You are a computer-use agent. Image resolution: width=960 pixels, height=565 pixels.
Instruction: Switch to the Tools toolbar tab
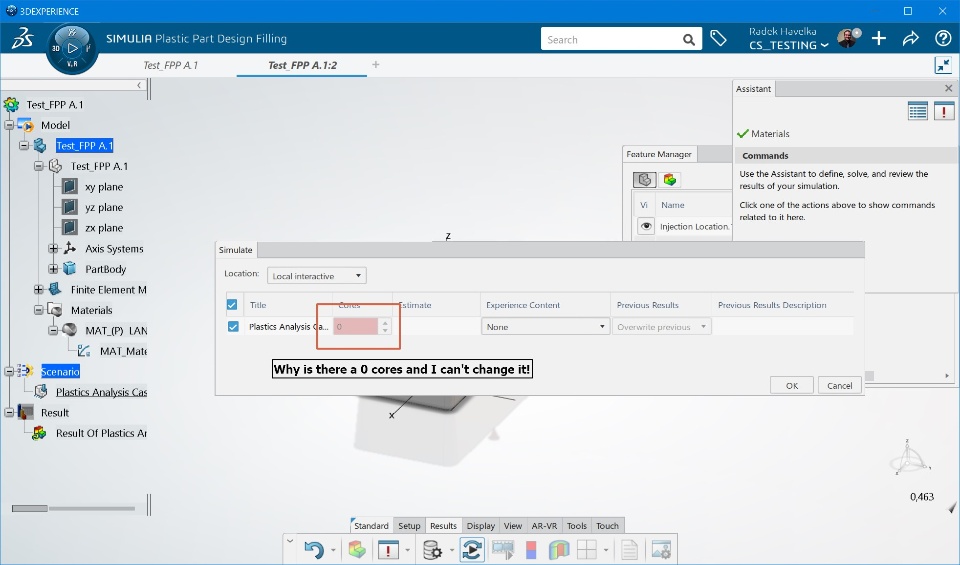click(577, 526)
